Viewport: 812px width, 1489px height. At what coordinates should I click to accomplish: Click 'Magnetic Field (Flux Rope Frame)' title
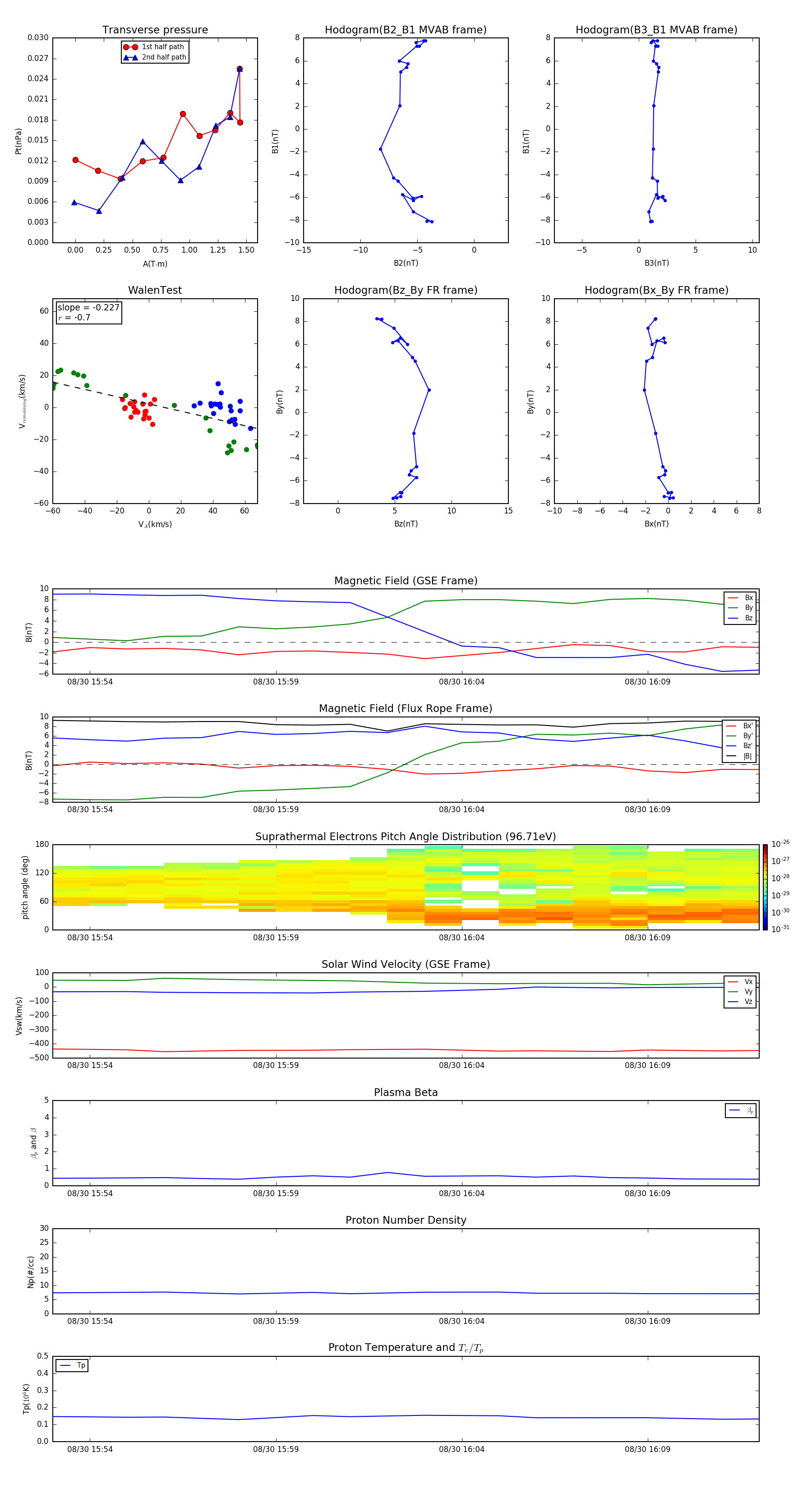[x=406, y=709]
